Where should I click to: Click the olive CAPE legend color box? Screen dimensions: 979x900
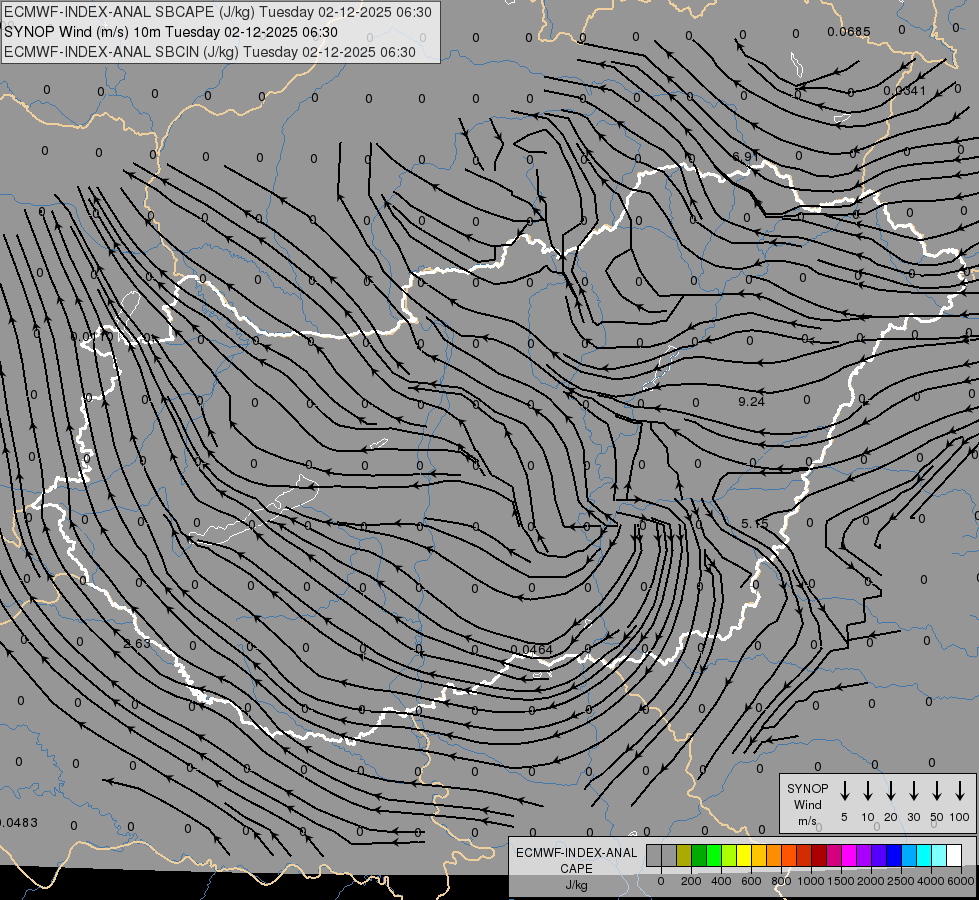[684, 855]
